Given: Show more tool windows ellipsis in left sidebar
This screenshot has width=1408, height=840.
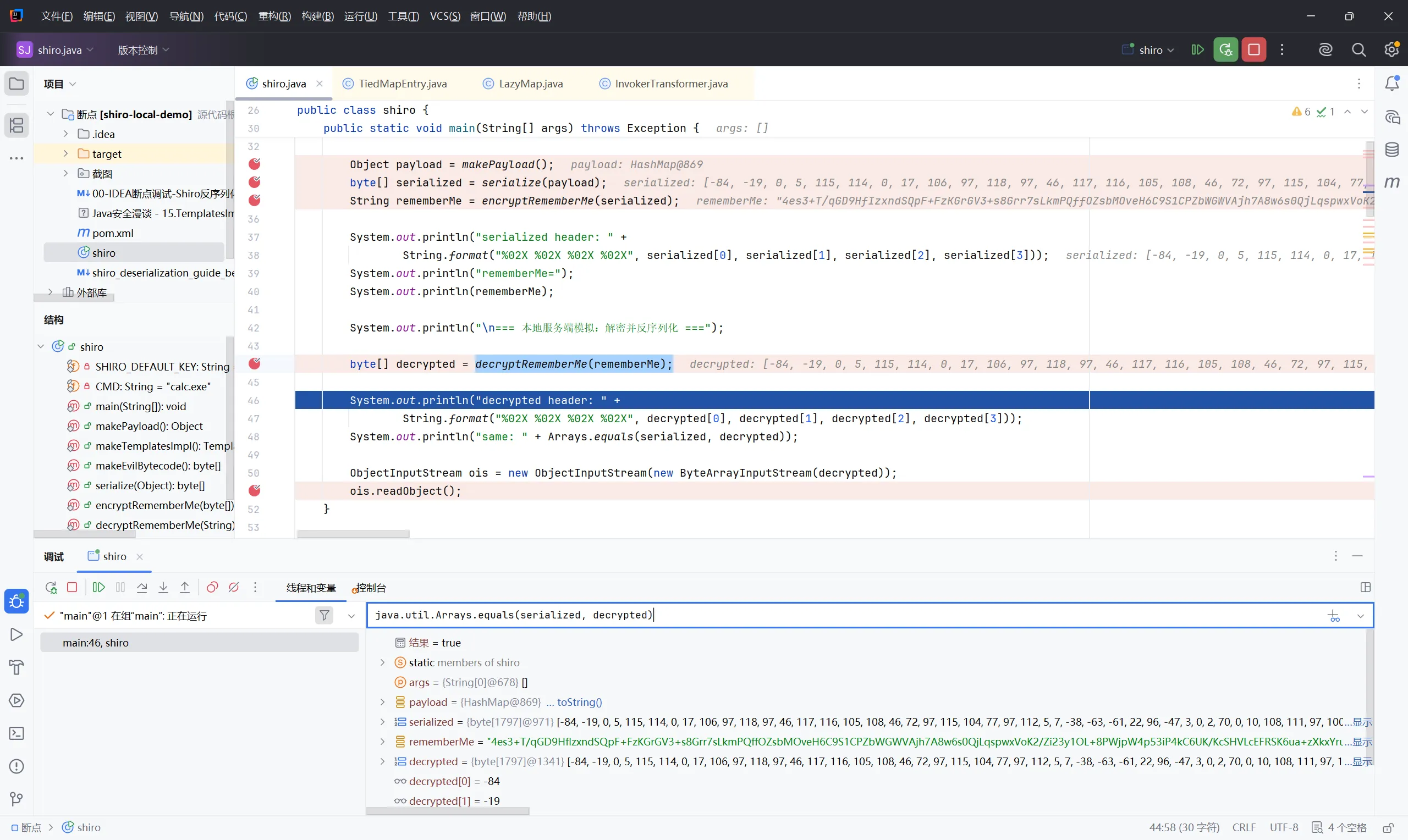Looking at the screenshot, I should [x=16, y=158].
